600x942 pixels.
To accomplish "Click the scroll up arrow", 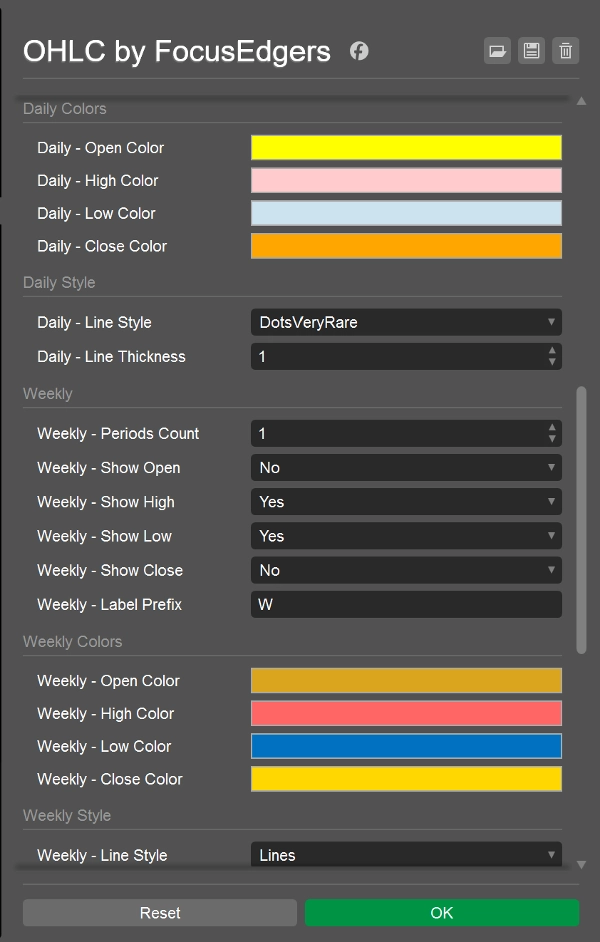I will [x=581, y=101].
